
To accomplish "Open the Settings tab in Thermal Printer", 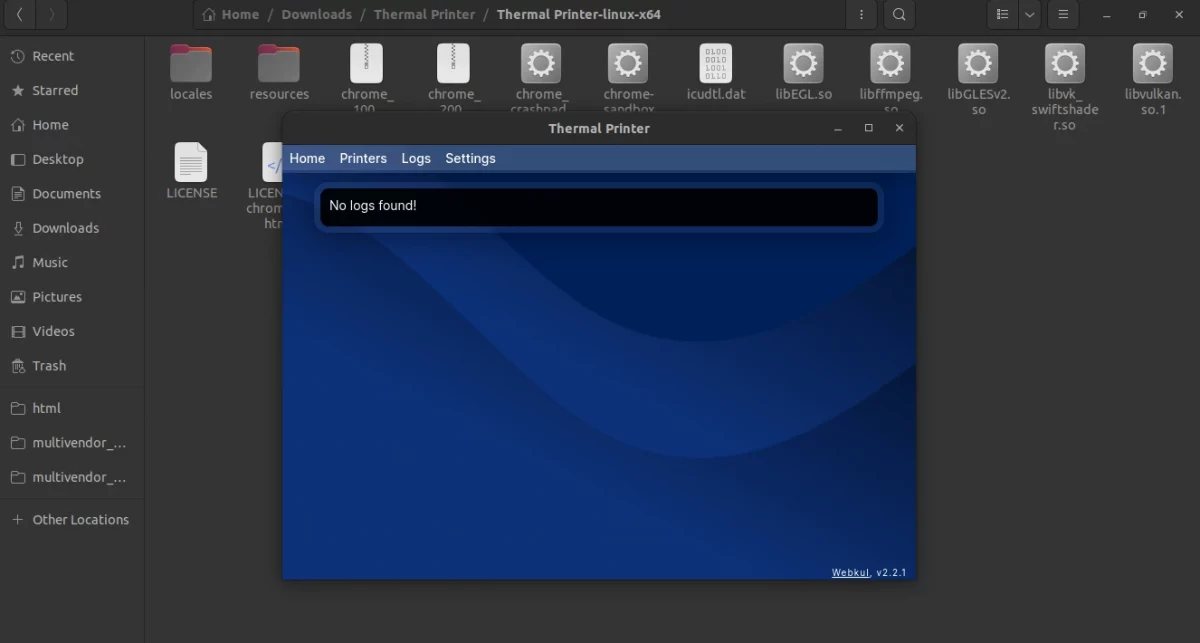I will (470, 158).
